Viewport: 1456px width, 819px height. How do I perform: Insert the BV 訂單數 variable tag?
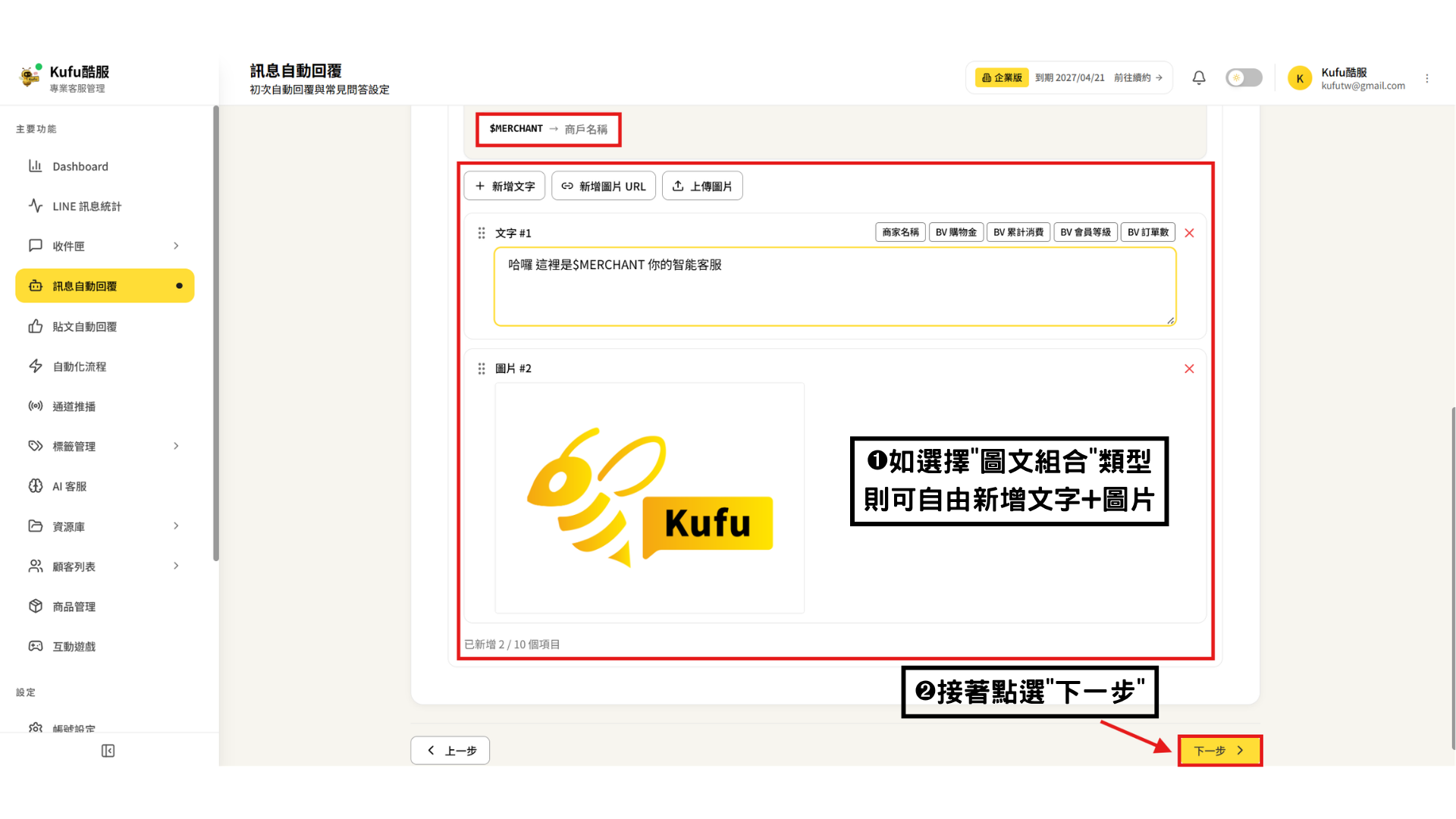(1148, 232)
